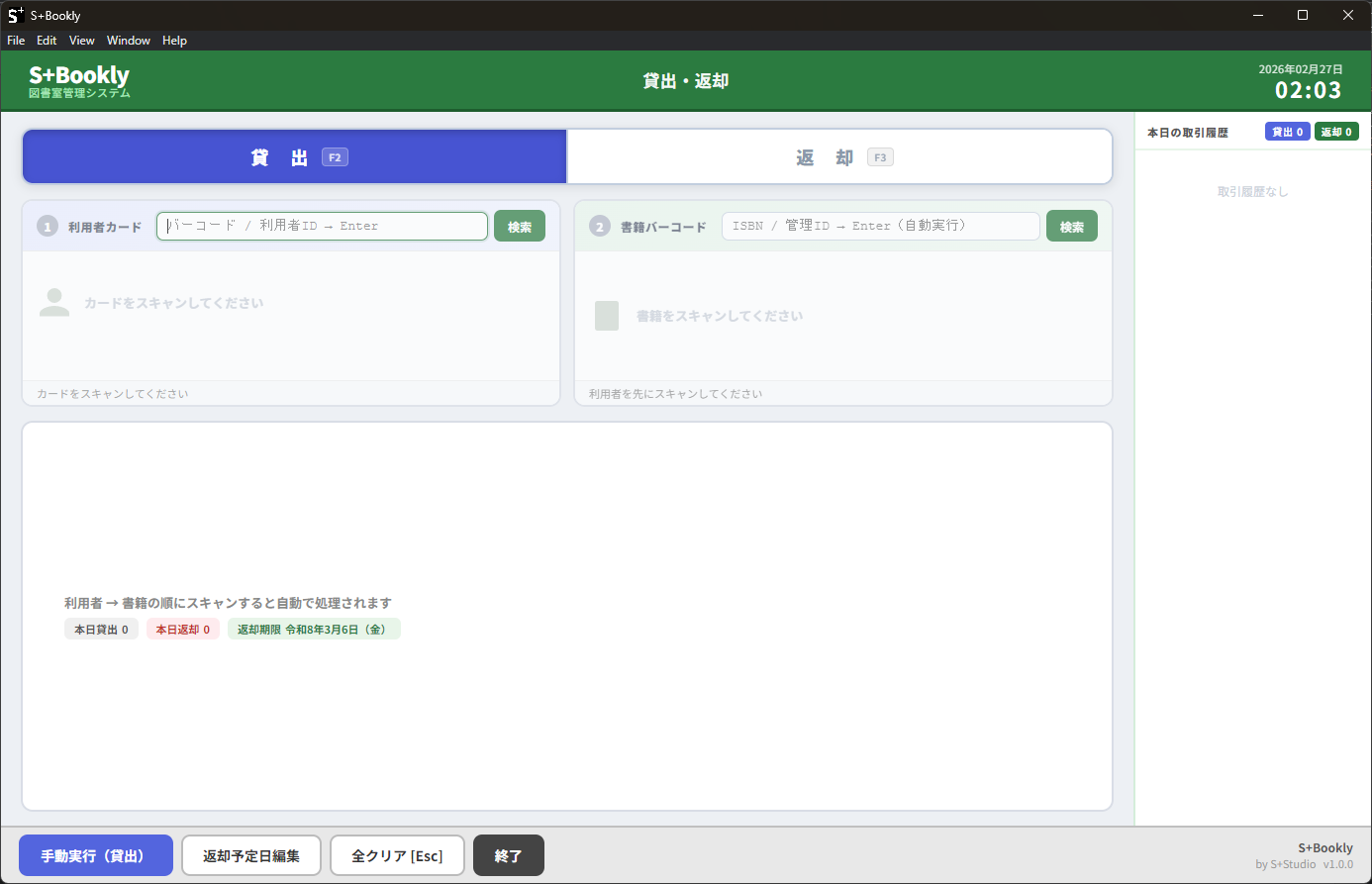Click the user silhouette icon in card panel
The image size is (1372, 884).
coord(54,303)
